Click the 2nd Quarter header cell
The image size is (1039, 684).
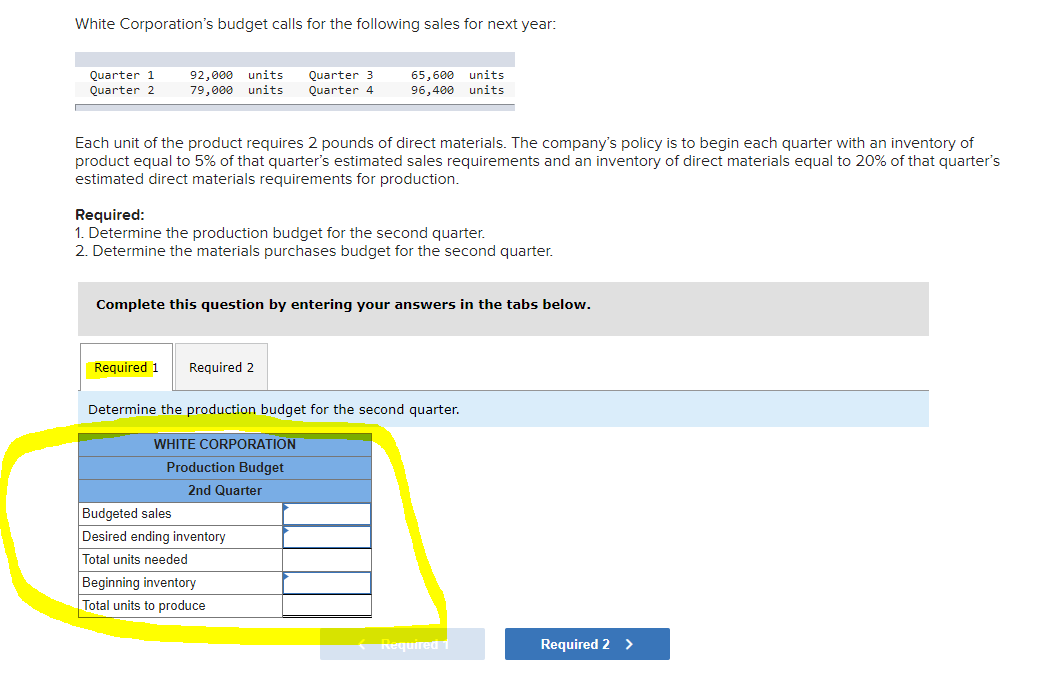(x=224, y=490)
